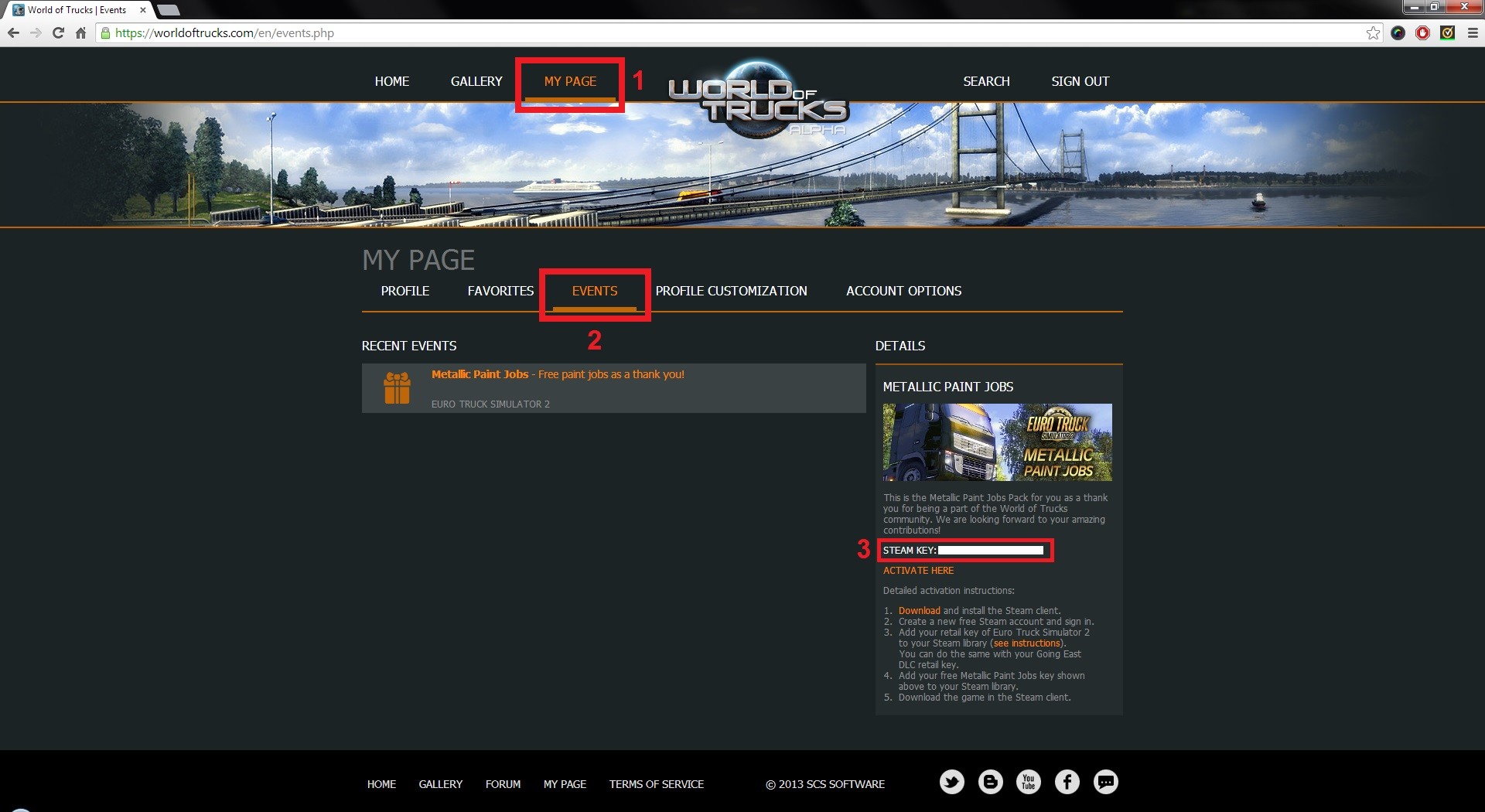This screenshot has height=812, width=1485.
Task: Click the browser address bar URL
Action: click(224, 33)
